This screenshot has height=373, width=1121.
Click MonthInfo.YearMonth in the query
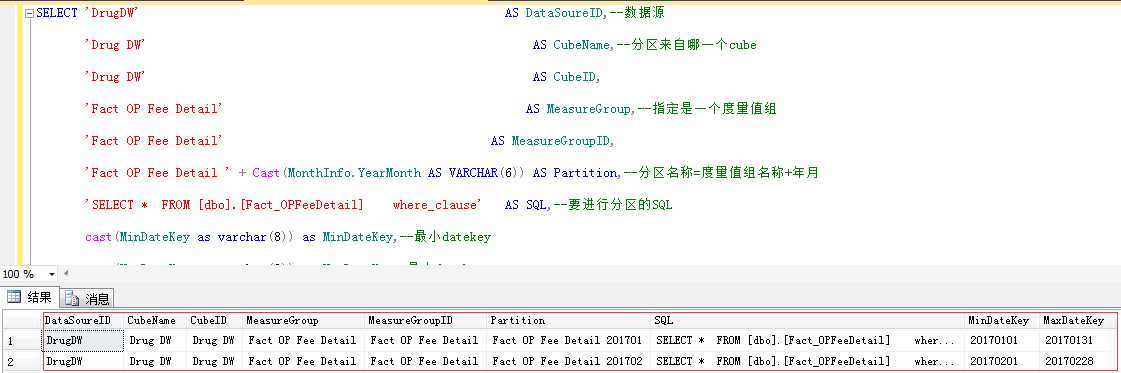[x=355, y=173]
